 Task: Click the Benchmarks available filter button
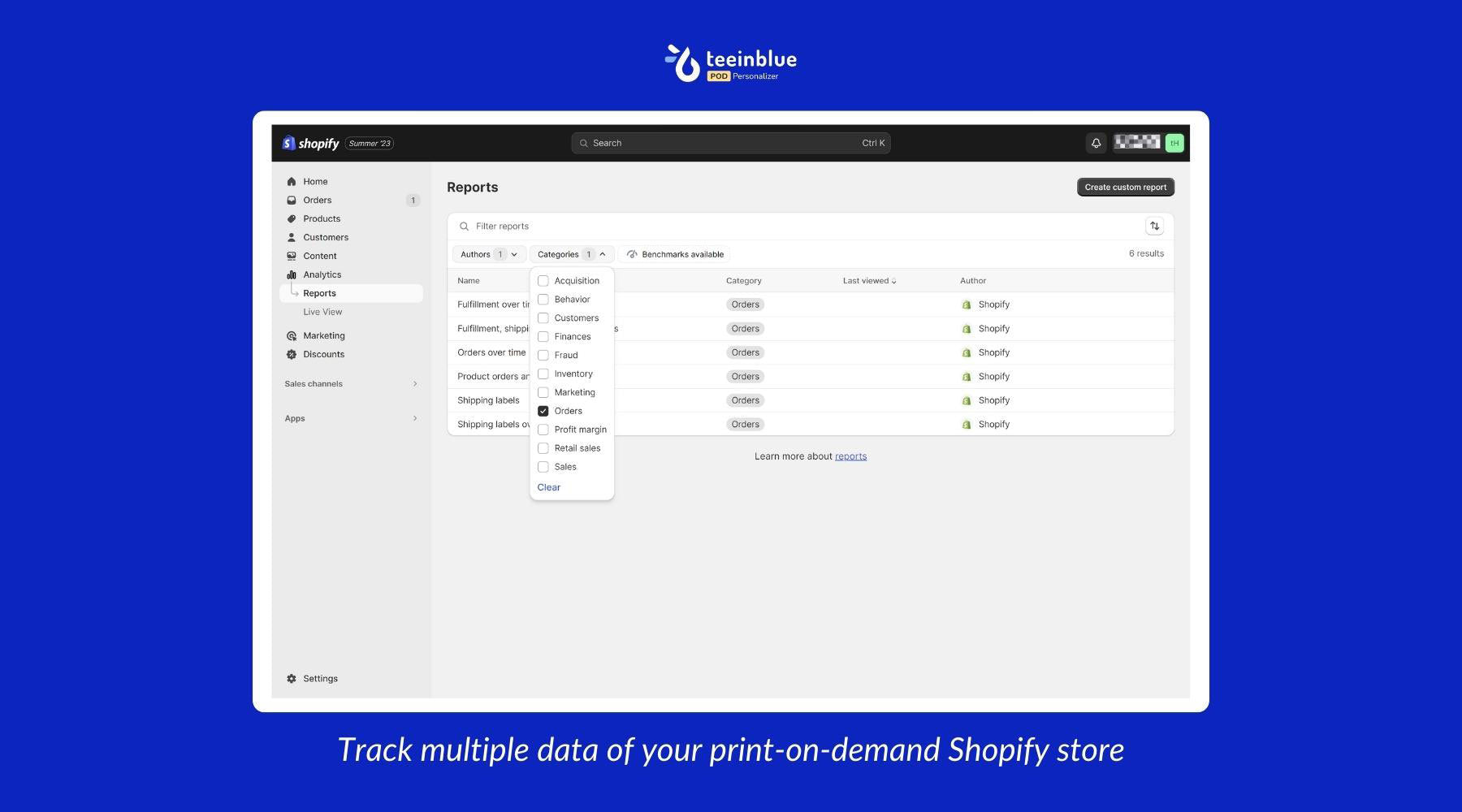[674, 254]
